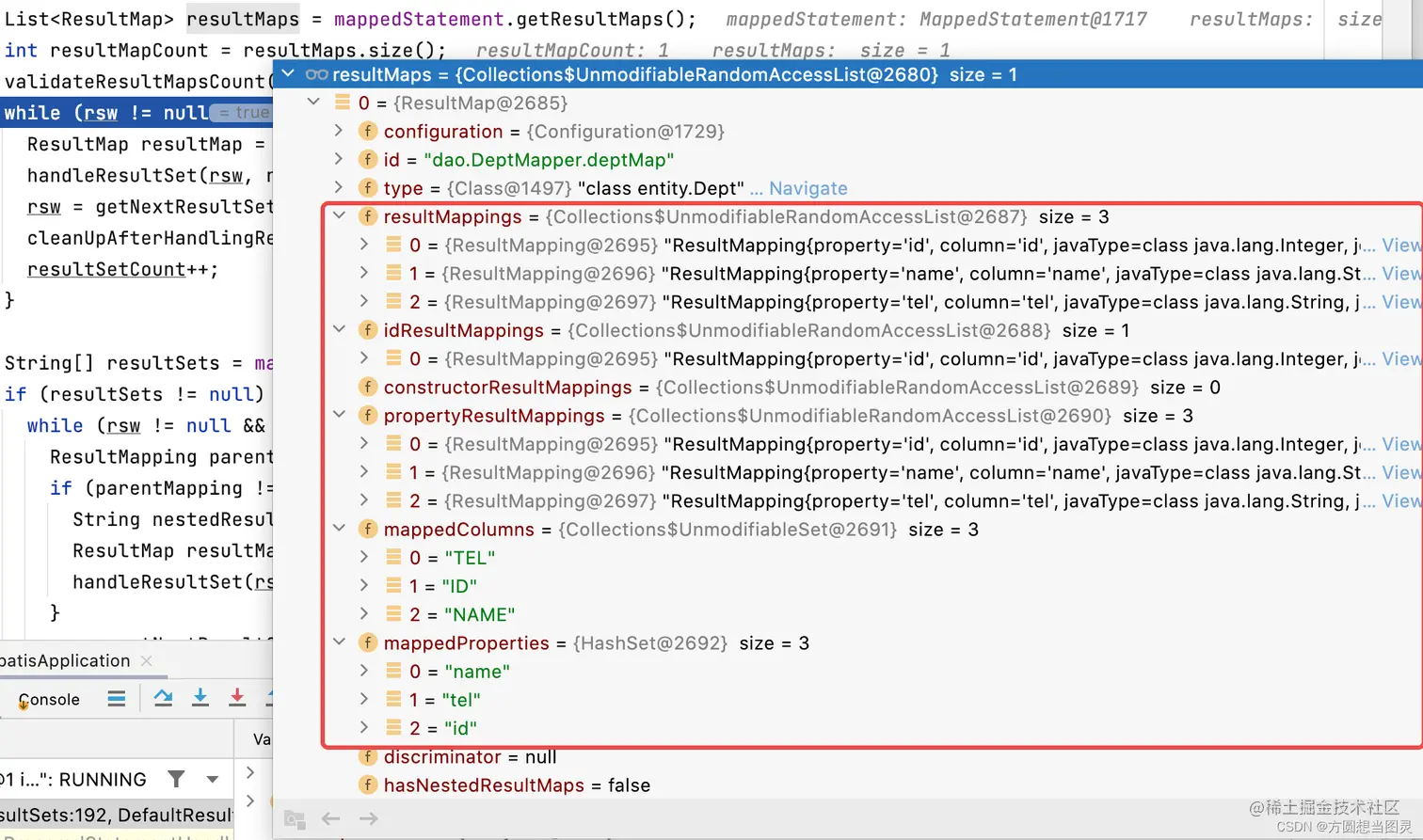Click the thread filter funnel icon
Image resolution: width=1423 pixels, height=840 pixels.
click(176, 779)
